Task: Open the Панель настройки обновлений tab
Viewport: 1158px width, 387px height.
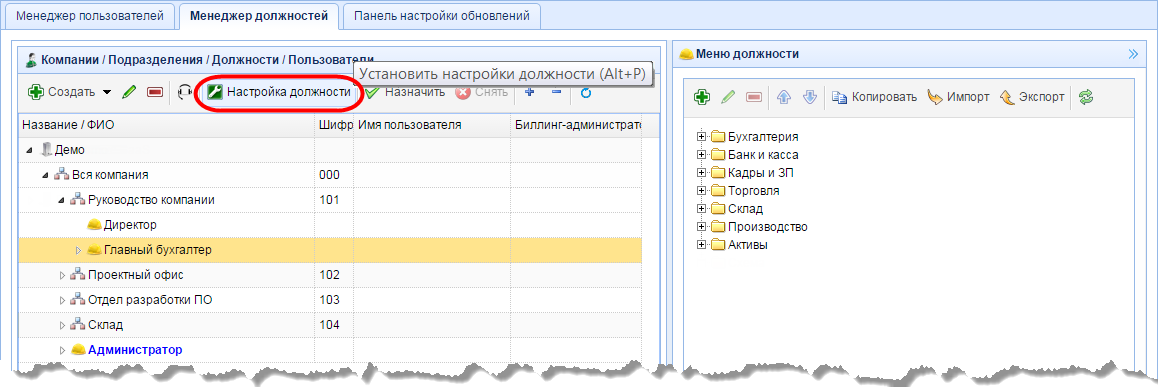Action: 442,16
